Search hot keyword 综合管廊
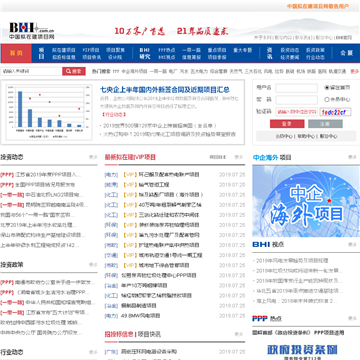The height and width of the screenshot is (360, 360). [219, 71]
